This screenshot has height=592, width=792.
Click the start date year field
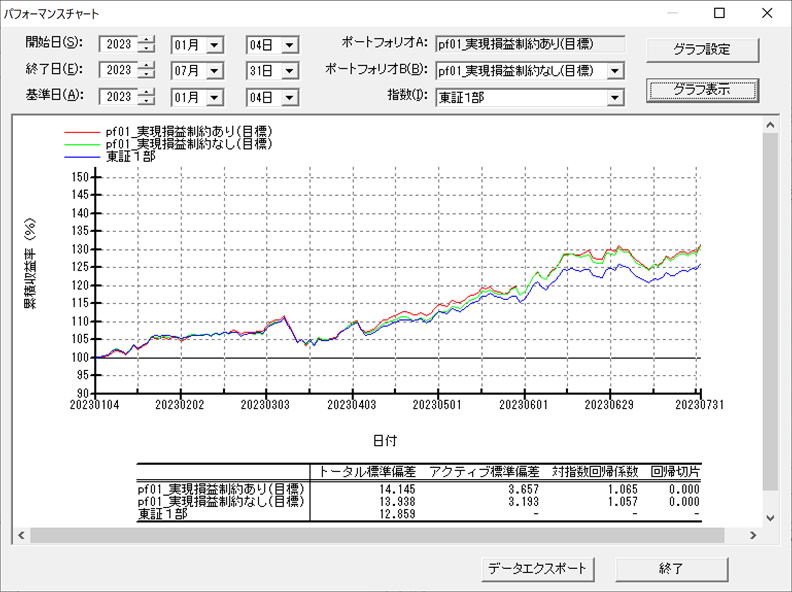[x=119, y=45]
